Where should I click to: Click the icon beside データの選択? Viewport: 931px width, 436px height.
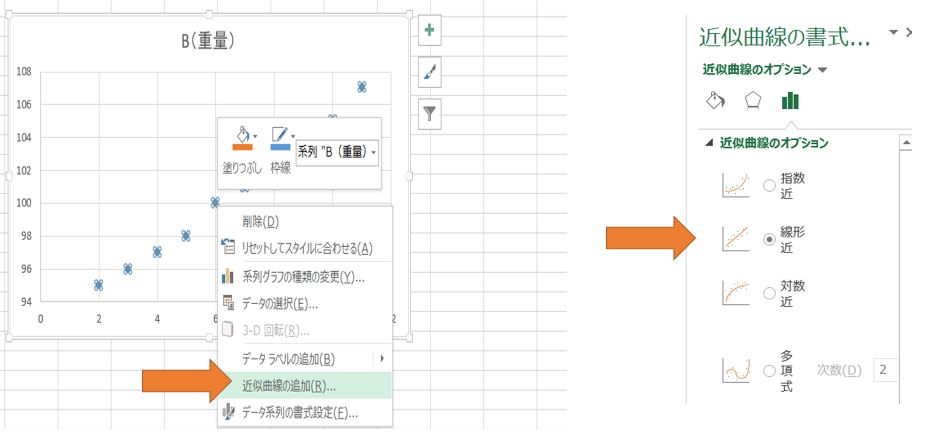click(x=228, y=304)
